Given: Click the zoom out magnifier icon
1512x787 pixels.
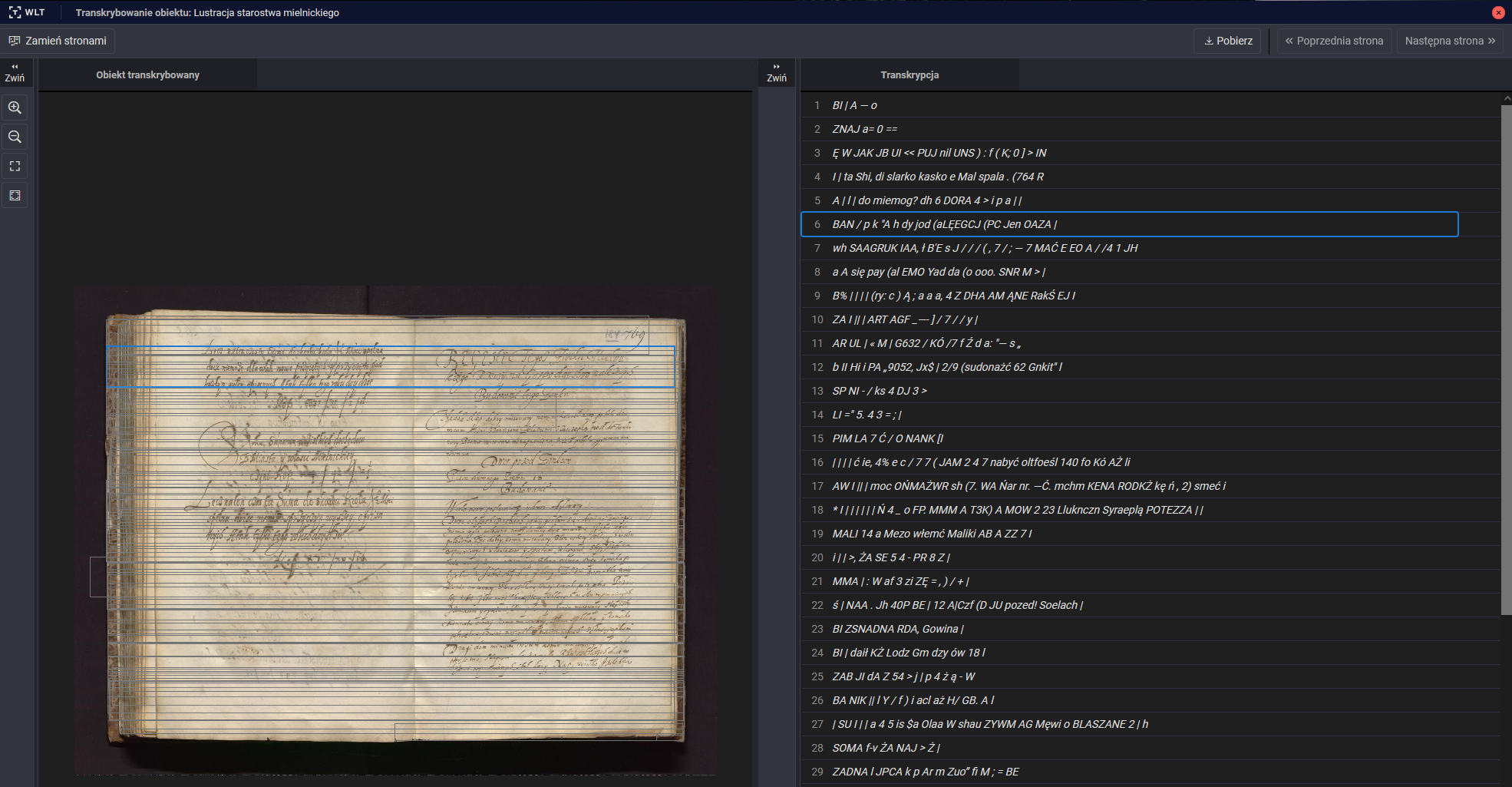Looking at the screenshot, I should click(x=15, y=137).
